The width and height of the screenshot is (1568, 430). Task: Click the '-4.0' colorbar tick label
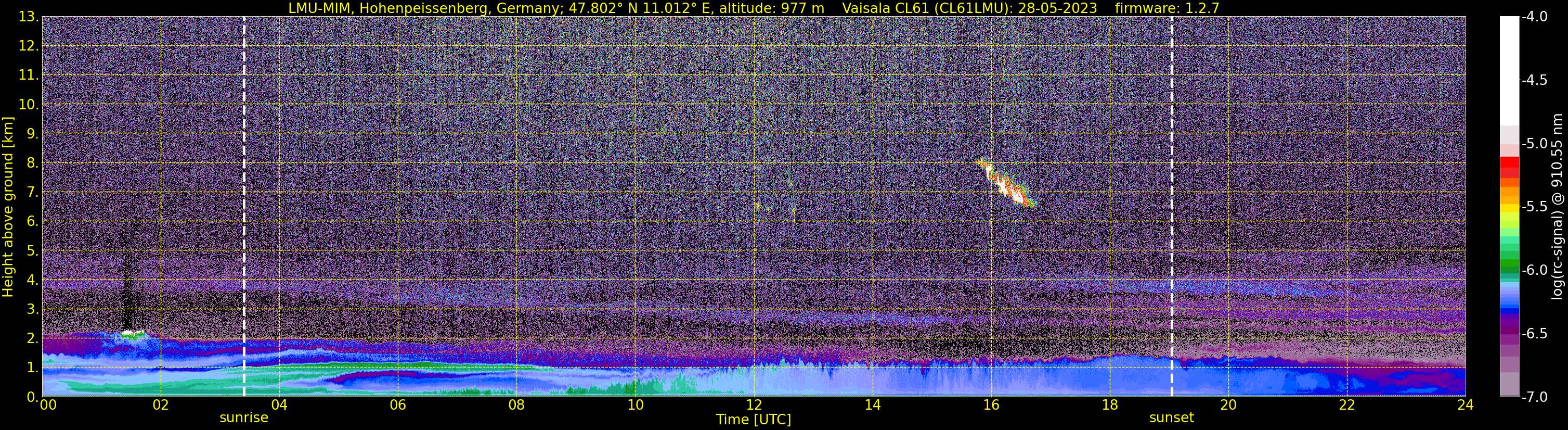tap(1534, 17)
